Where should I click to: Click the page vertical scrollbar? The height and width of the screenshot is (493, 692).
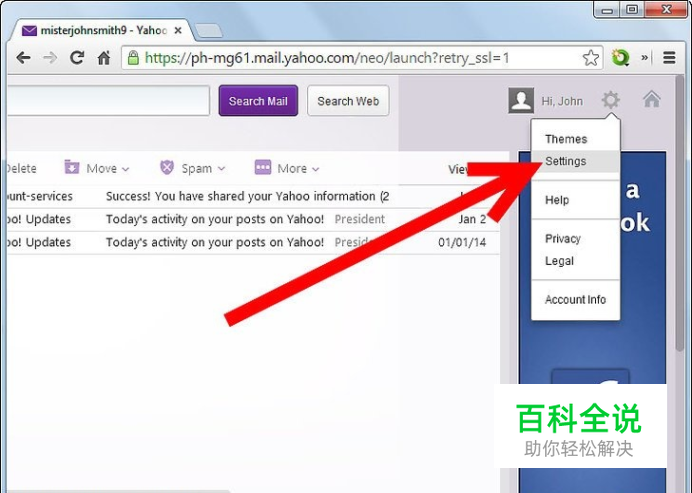[x=680, y=212]
